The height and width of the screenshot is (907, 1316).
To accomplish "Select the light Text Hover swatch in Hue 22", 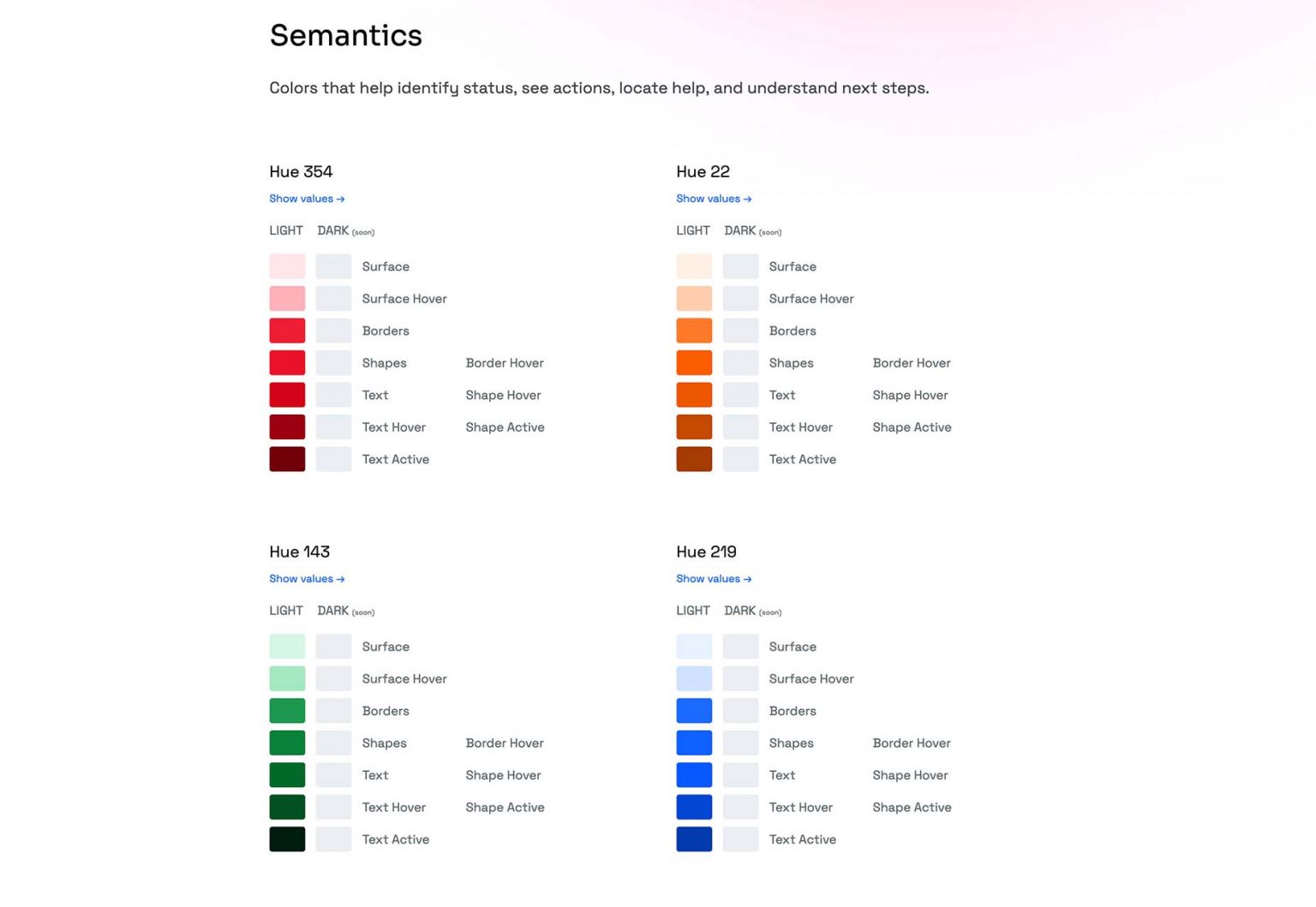I will pyautogui.click(x=694, y=427).
